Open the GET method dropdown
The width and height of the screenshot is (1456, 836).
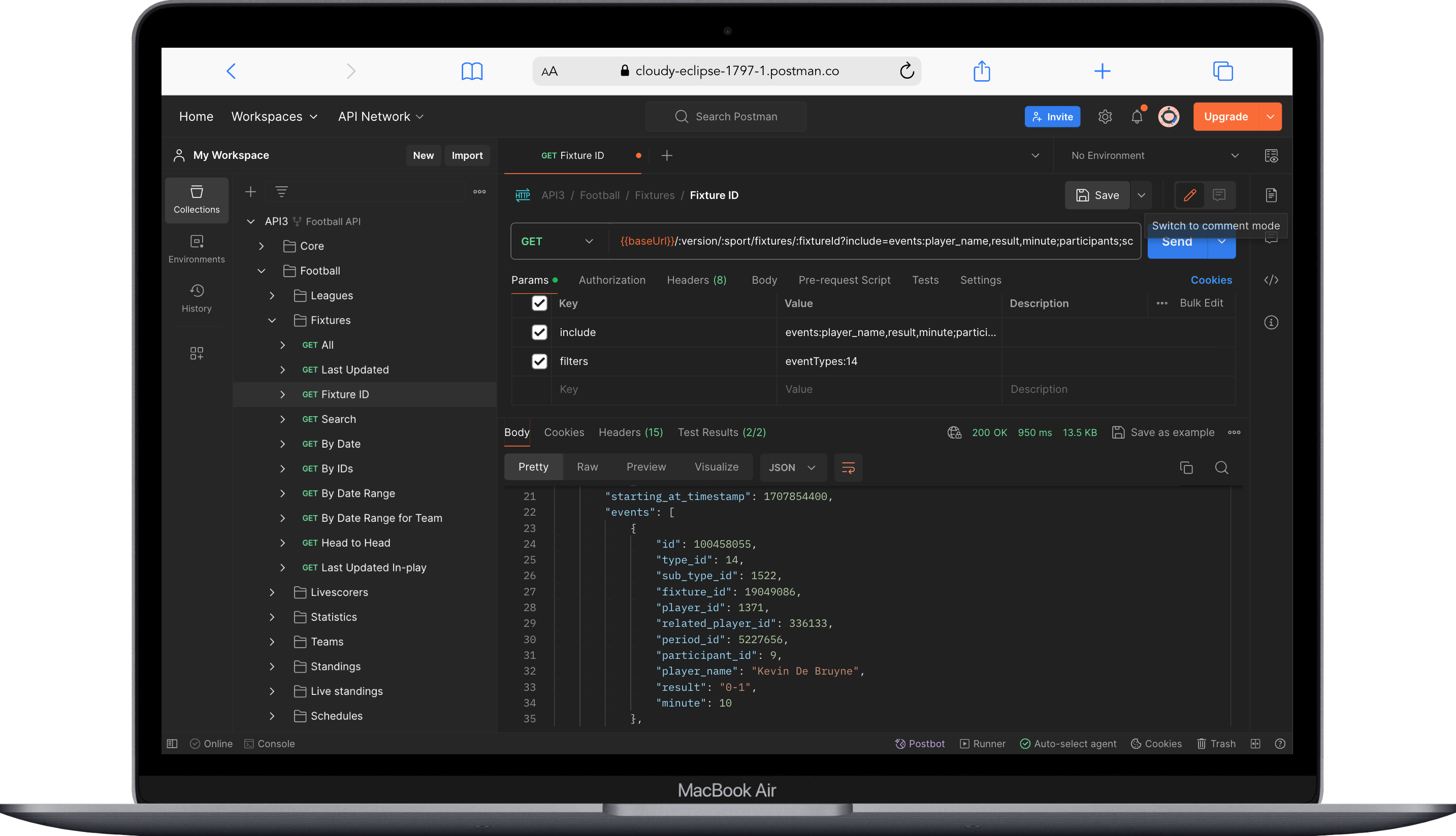557,242
